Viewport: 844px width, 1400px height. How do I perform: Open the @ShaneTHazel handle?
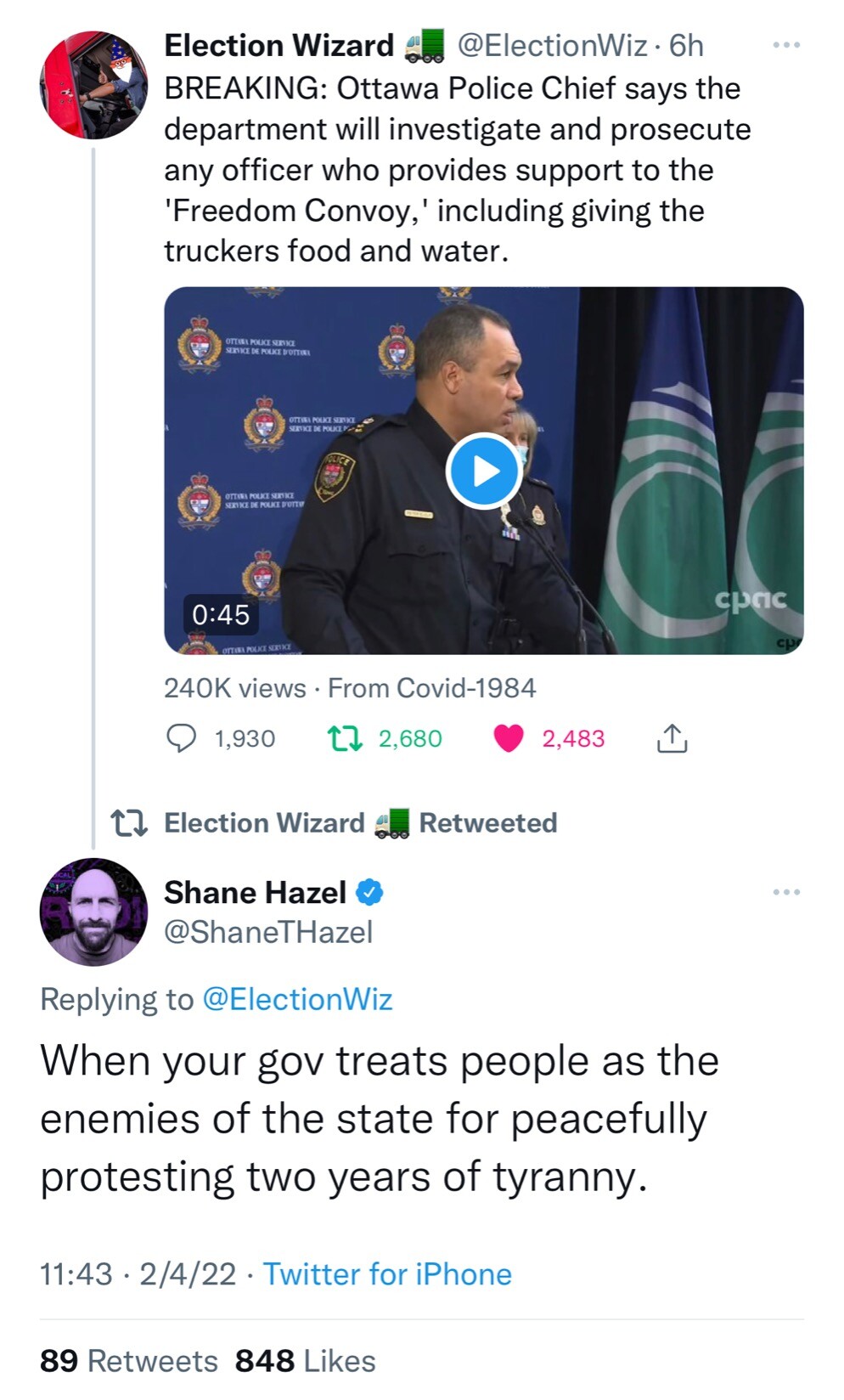tap(268, 932)
